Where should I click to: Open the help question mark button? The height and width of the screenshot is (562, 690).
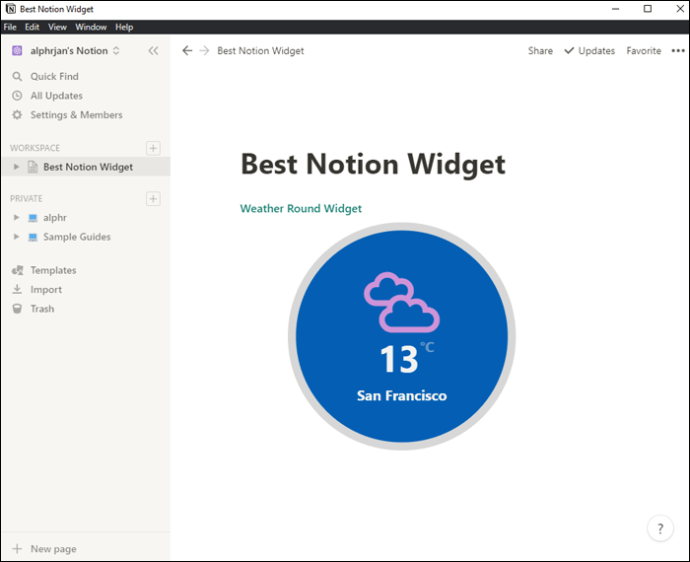[x=660, y=528]
